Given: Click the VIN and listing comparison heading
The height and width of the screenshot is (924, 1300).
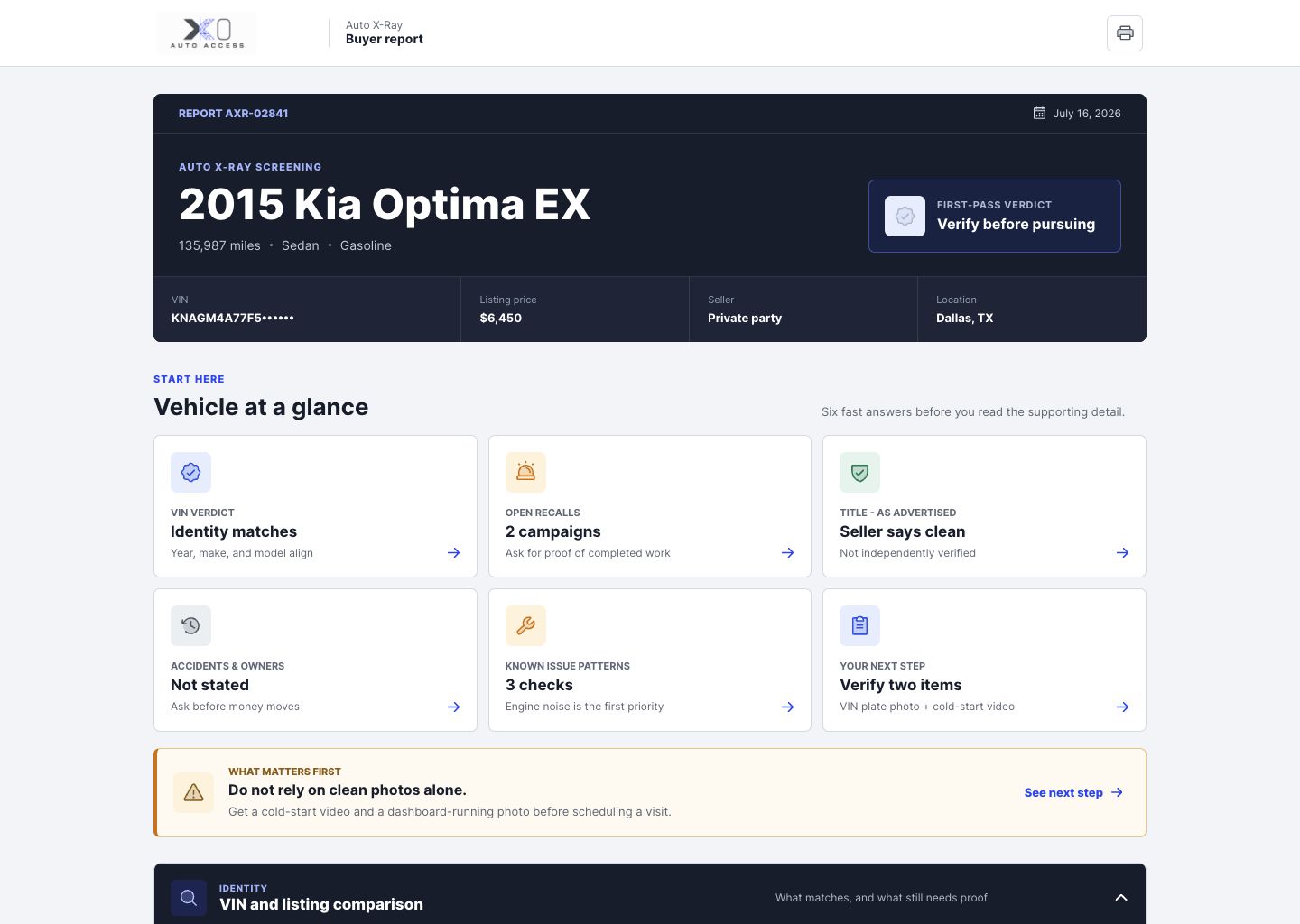Looking at the screenshot, I should pyautogui.click(x=321, y=904).
